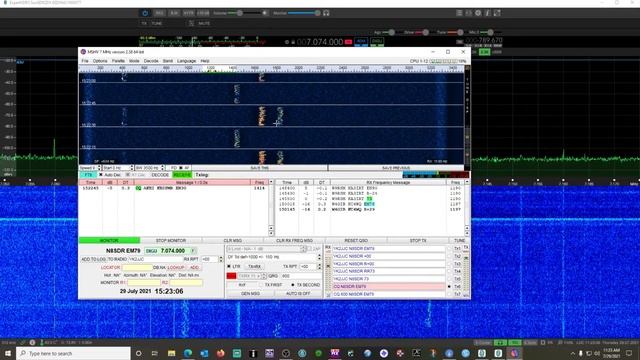Toggle ExpertSDR fullscreen icon
The height and width of the screenshot is (360, 640).
pos(497,13)
